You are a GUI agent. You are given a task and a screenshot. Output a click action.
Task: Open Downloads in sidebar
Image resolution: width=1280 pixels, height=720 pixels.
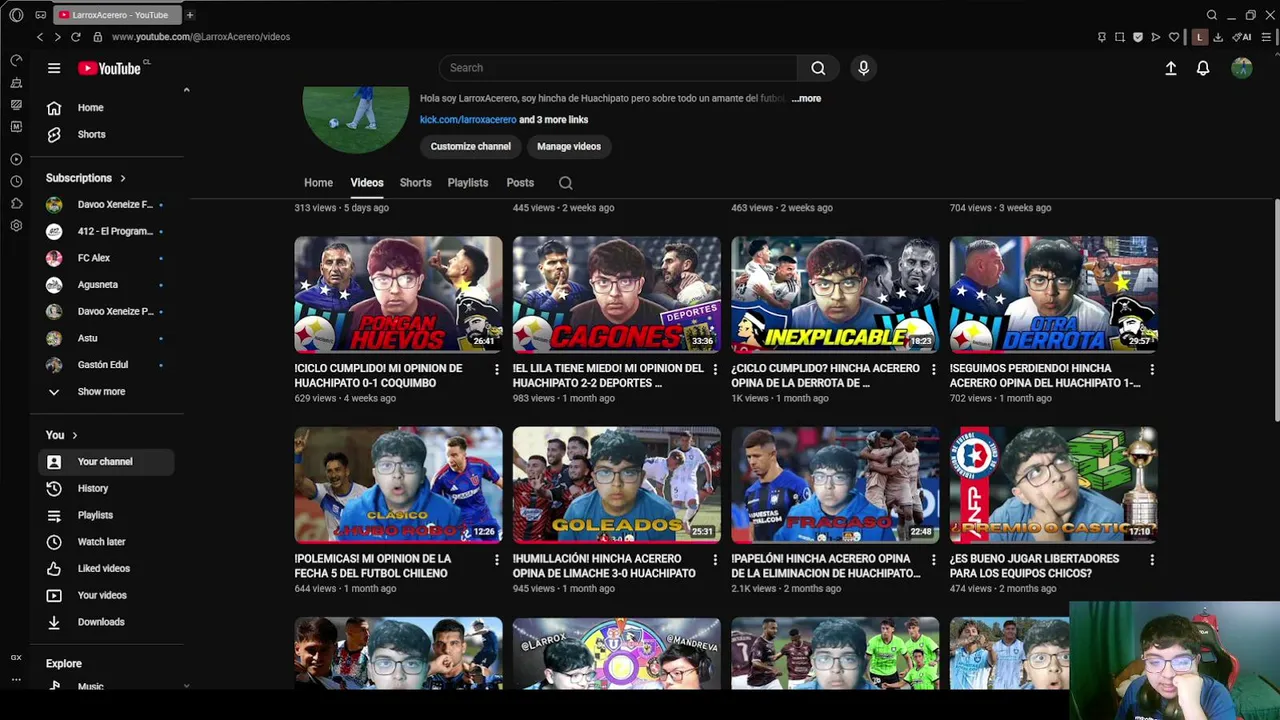pos(106,622)
